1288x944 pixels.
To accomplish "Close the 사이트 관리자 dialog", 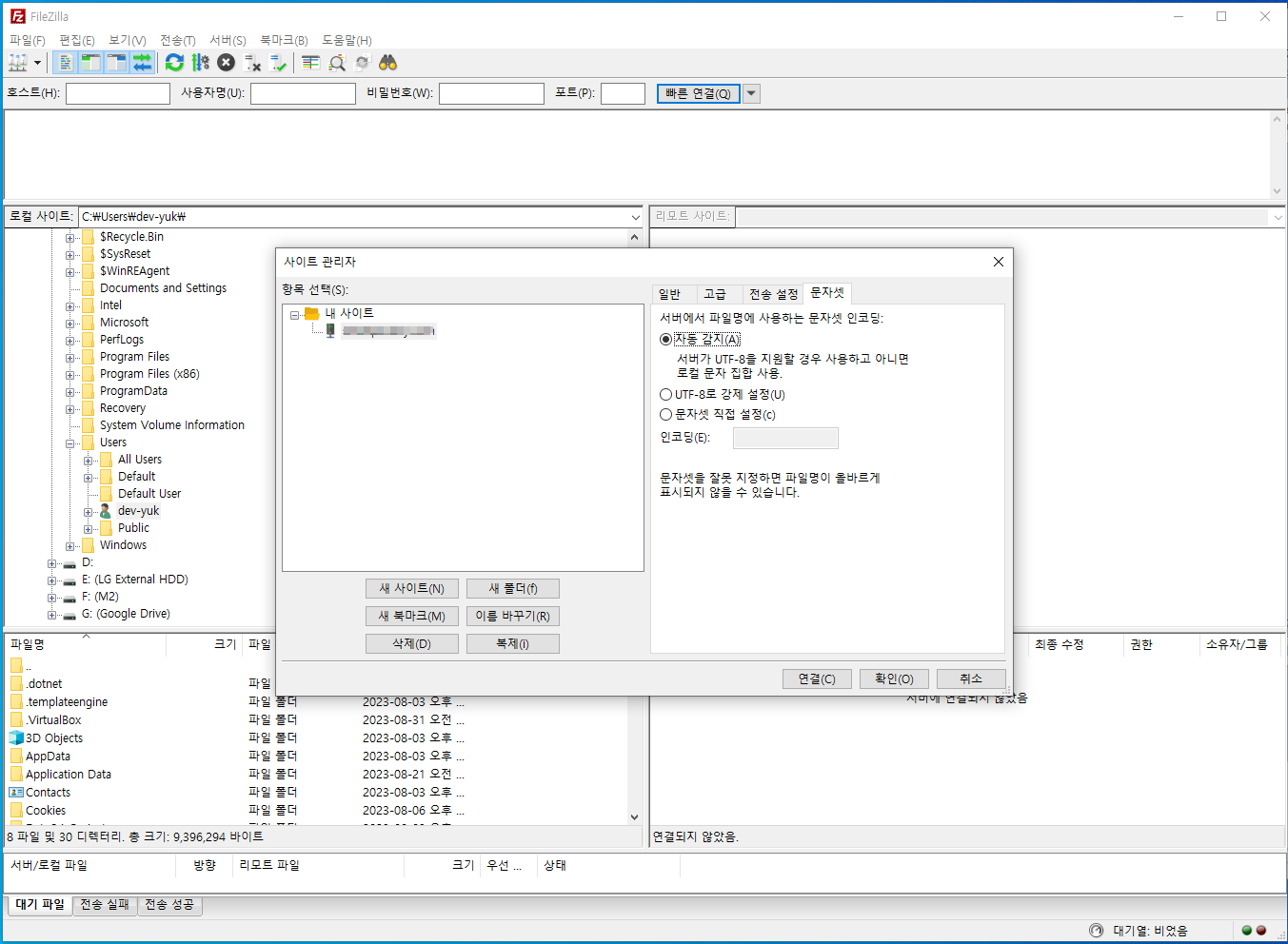I will (999, 262).
